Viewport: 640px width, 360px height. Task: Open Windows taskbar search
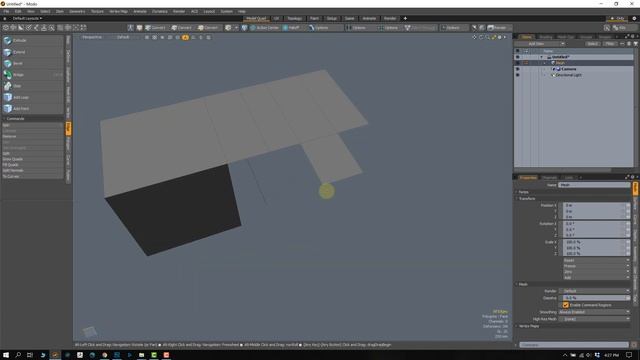click(x=18, y=355)
